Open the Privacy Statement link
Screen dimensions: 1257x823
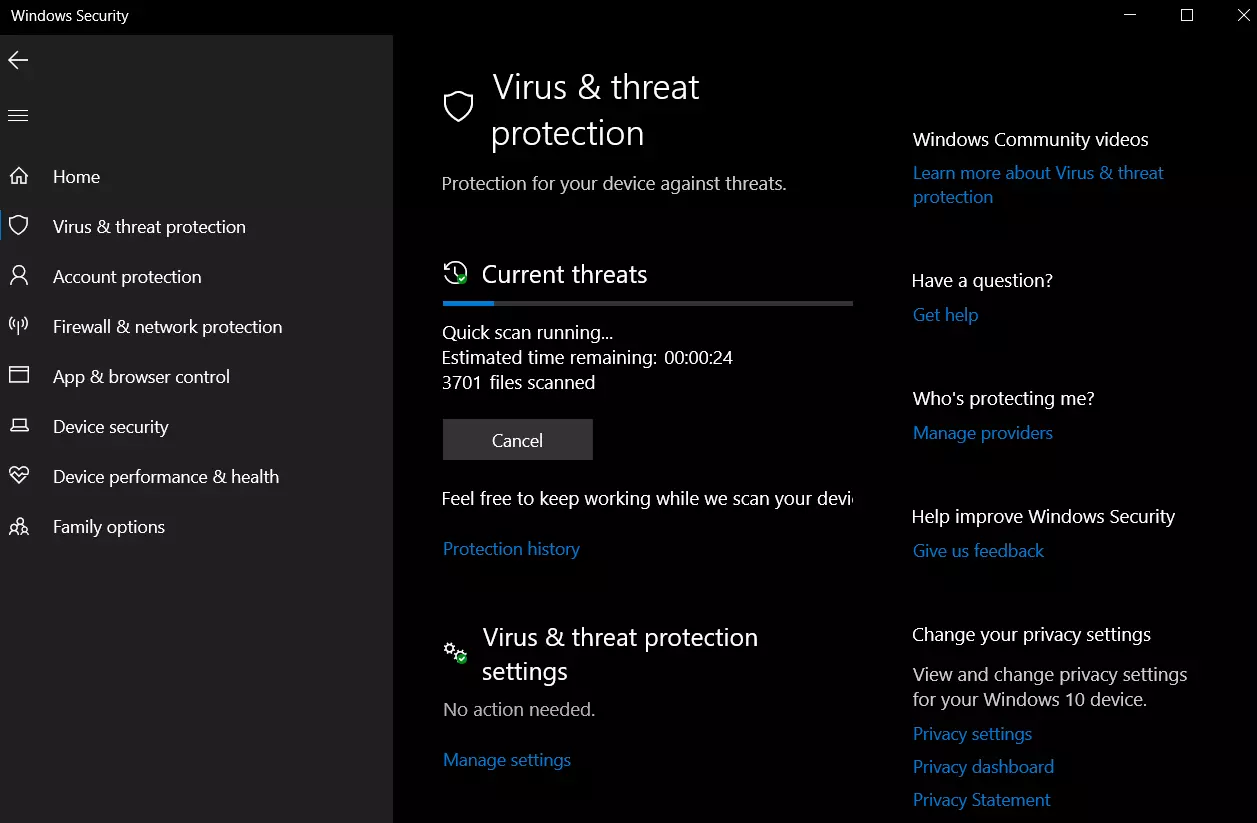coord(981,800)
